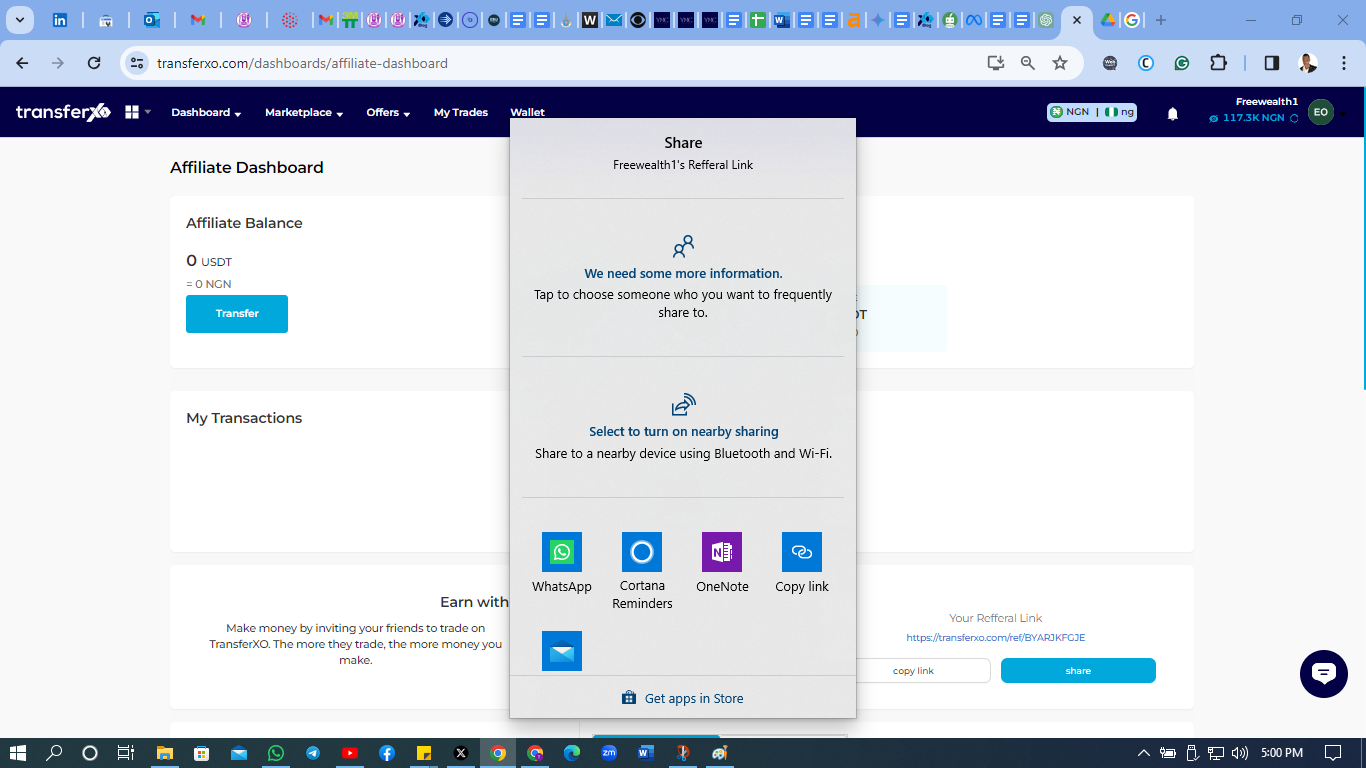The image size is (1366, 768).
Task: Open Chrome zoom magnifier icon in address bar
Action: click(1028, 63)
